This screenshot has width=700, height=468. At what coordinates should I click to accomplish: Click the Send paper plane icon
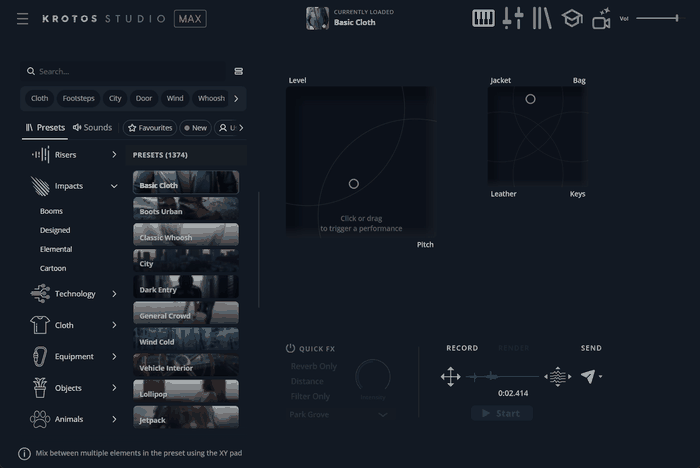(588, 376)
